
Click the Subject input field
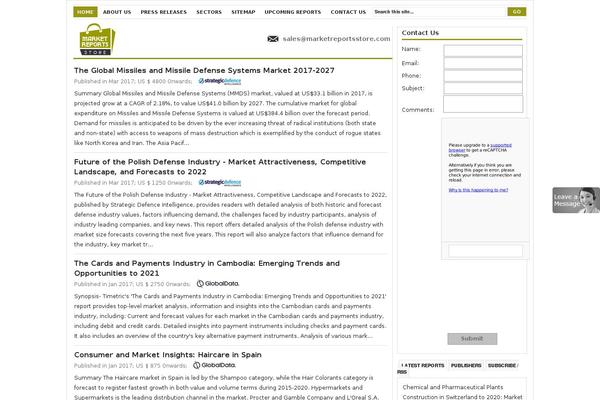coord(483,88)
